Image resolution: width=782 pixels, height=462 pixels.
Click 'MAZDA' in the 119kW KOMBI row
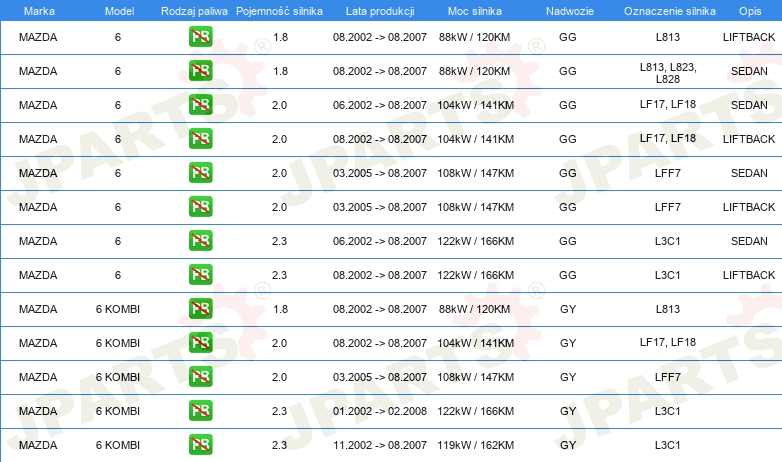pos(38,445)
